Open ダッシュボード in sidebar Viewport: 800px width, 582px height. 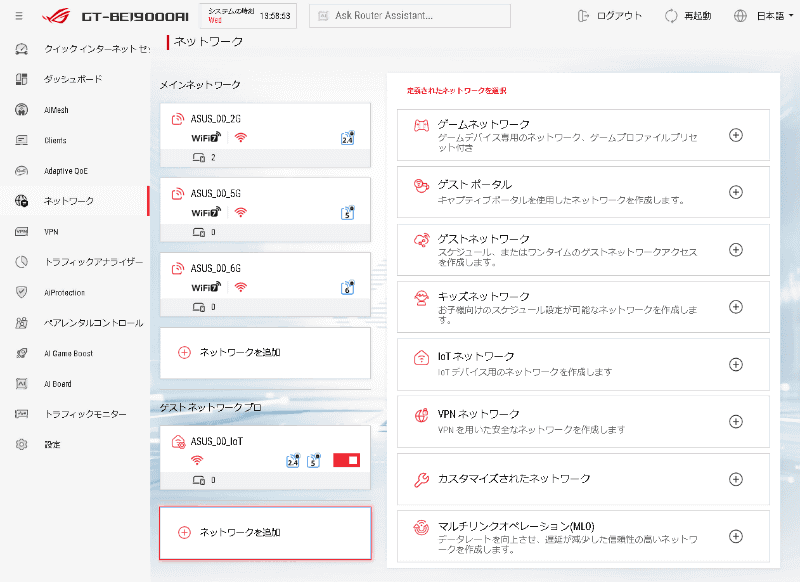(x=75, y=79)
